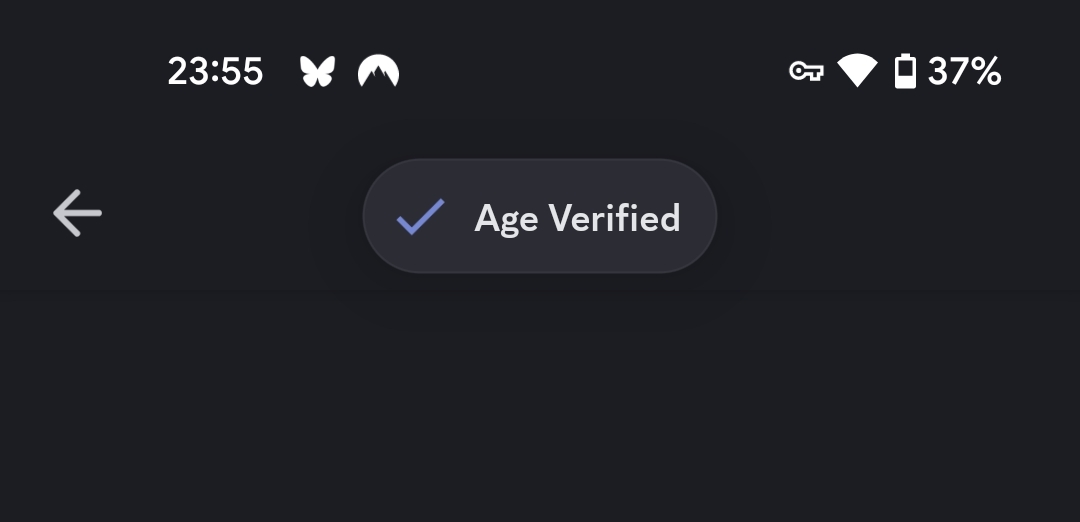The image size is (1080, 522).
Task: Tap the battery icon
Action: click(x=905, y=71)
